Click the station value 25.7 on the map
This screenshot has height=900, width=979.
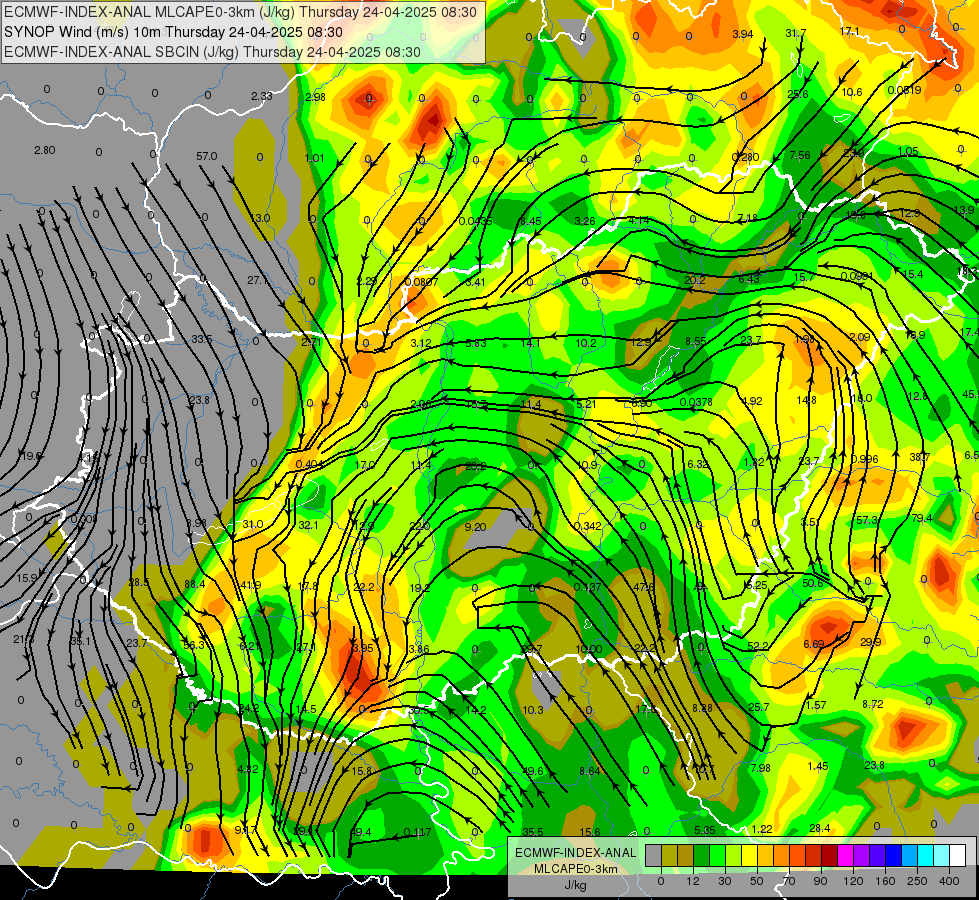pyautogui.click(x=759, y=707)
